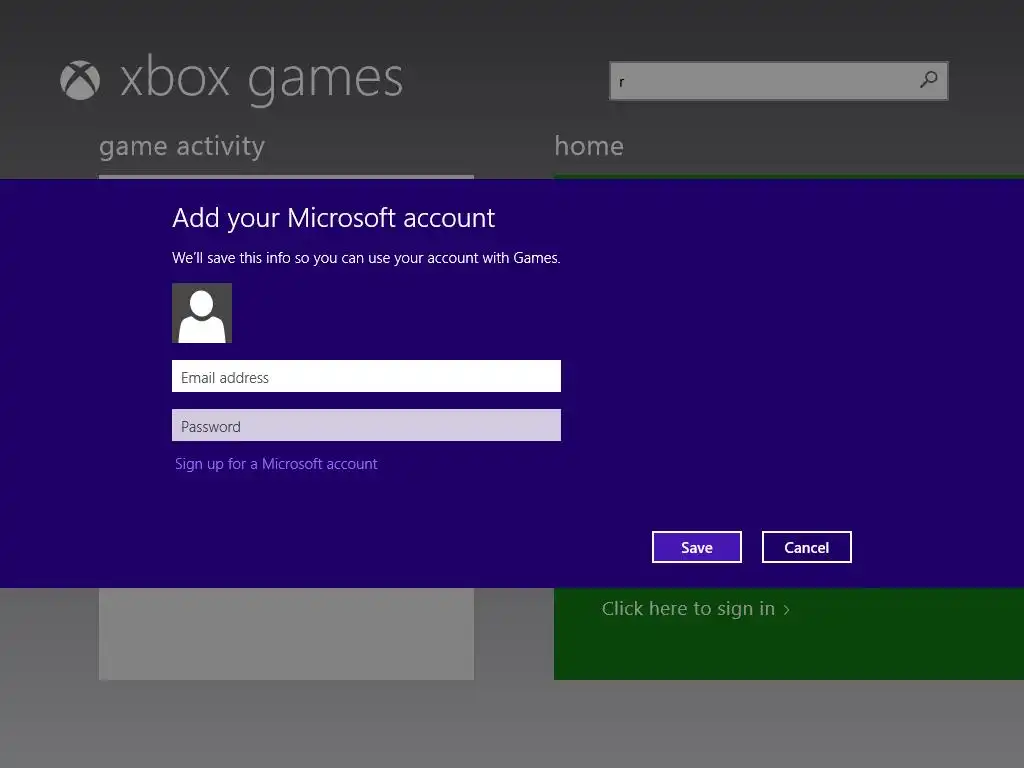Click the Xbox logo icon

click(x=80, y=80)
